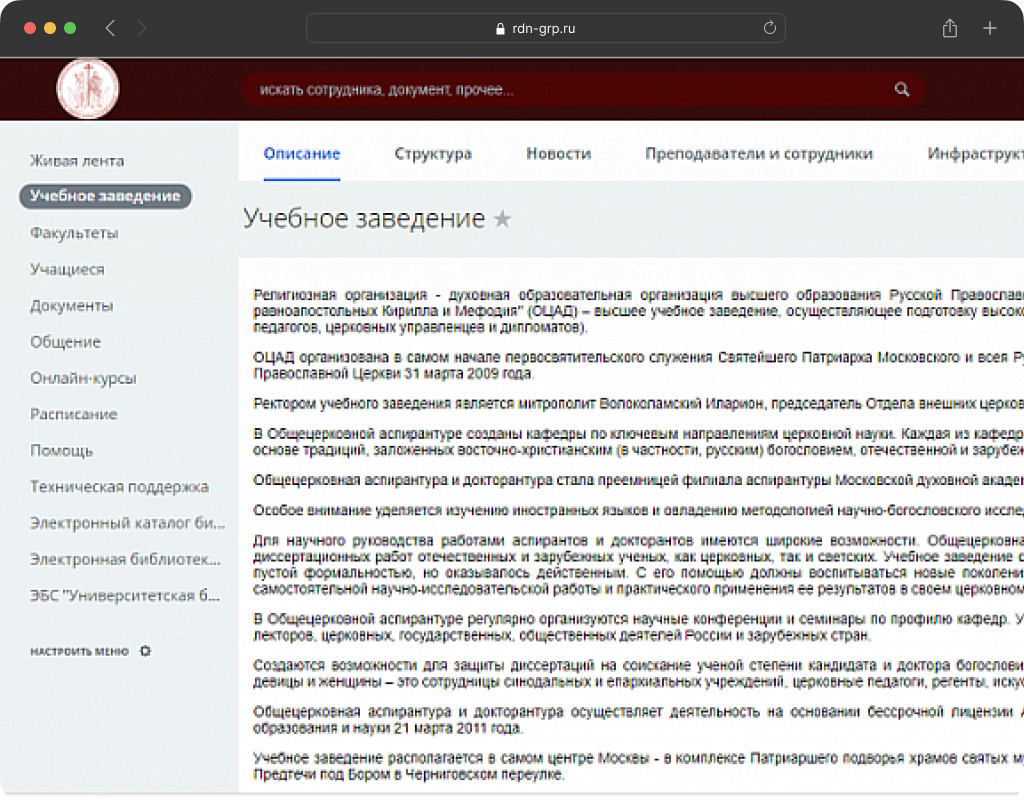Click the academy logo emblem

(87, 89)
